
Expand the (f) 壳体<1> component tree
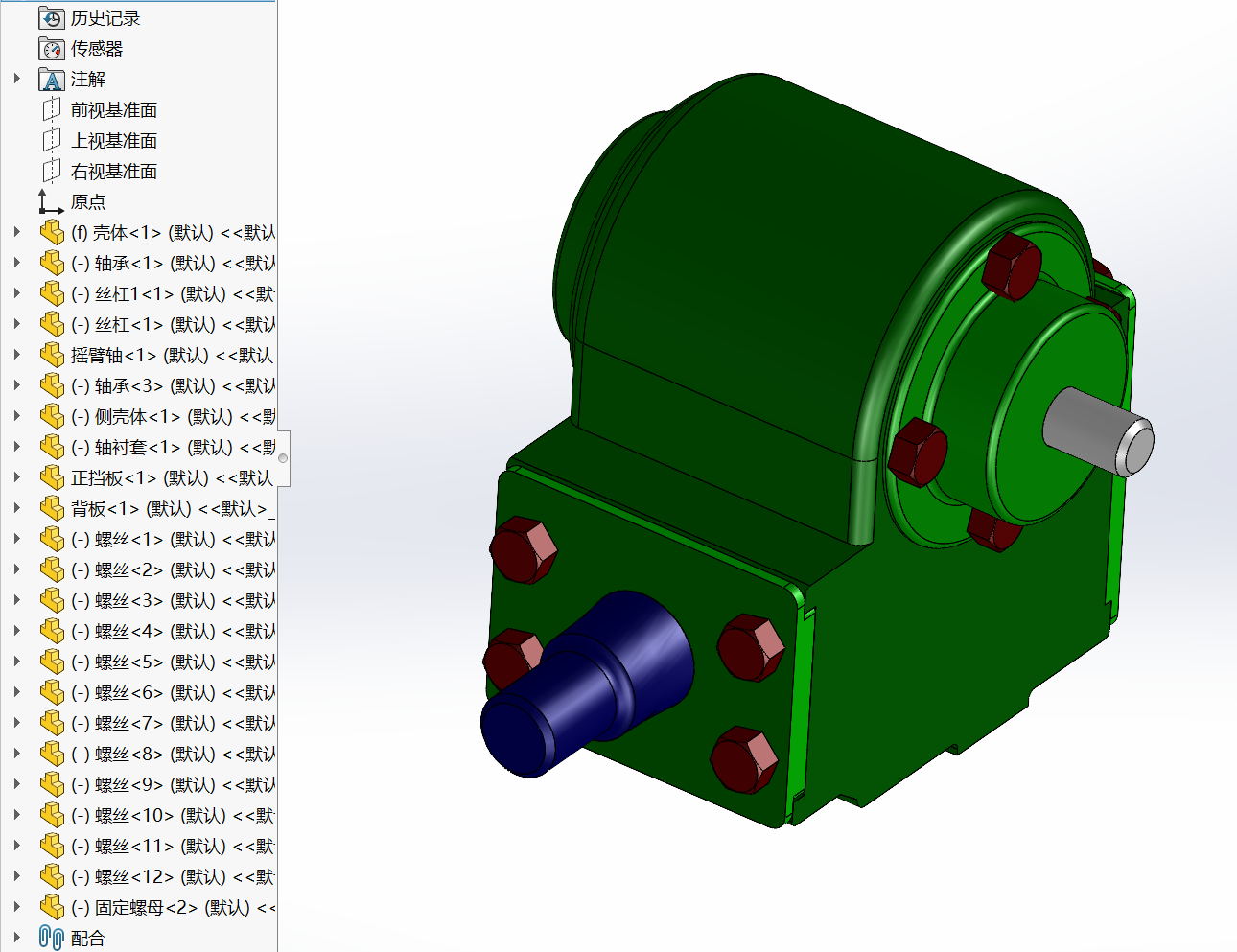coord(17,232)
